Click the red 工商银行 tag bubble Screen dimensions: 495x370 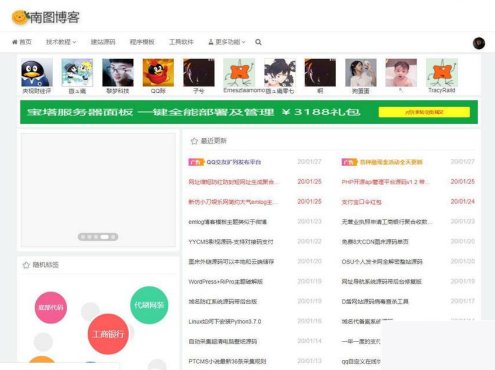tap(108, 334)
